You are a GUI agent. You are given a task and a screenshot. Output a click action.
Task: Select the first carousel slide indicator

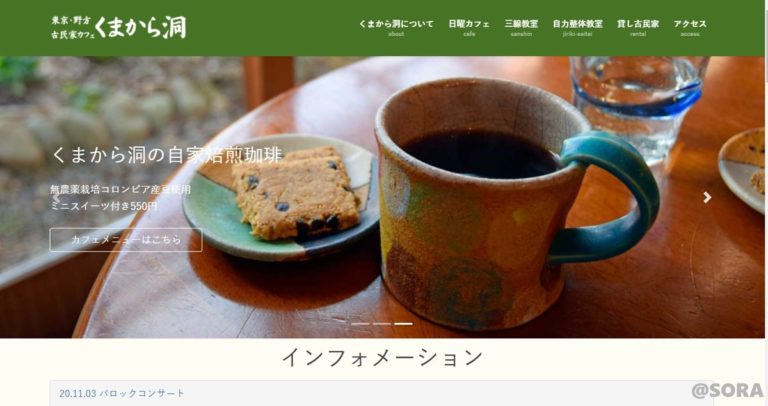[360, 324]
